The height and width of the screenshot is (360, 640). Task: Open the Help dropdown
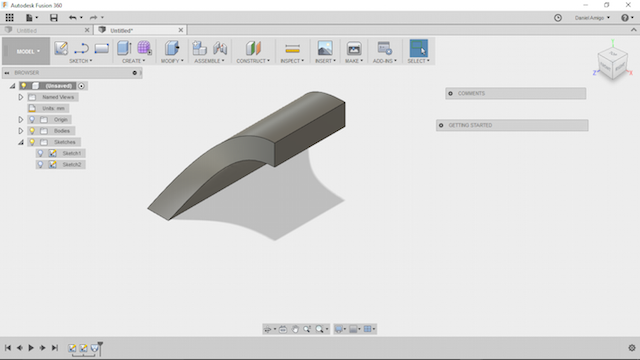click(x=627, y=18)
